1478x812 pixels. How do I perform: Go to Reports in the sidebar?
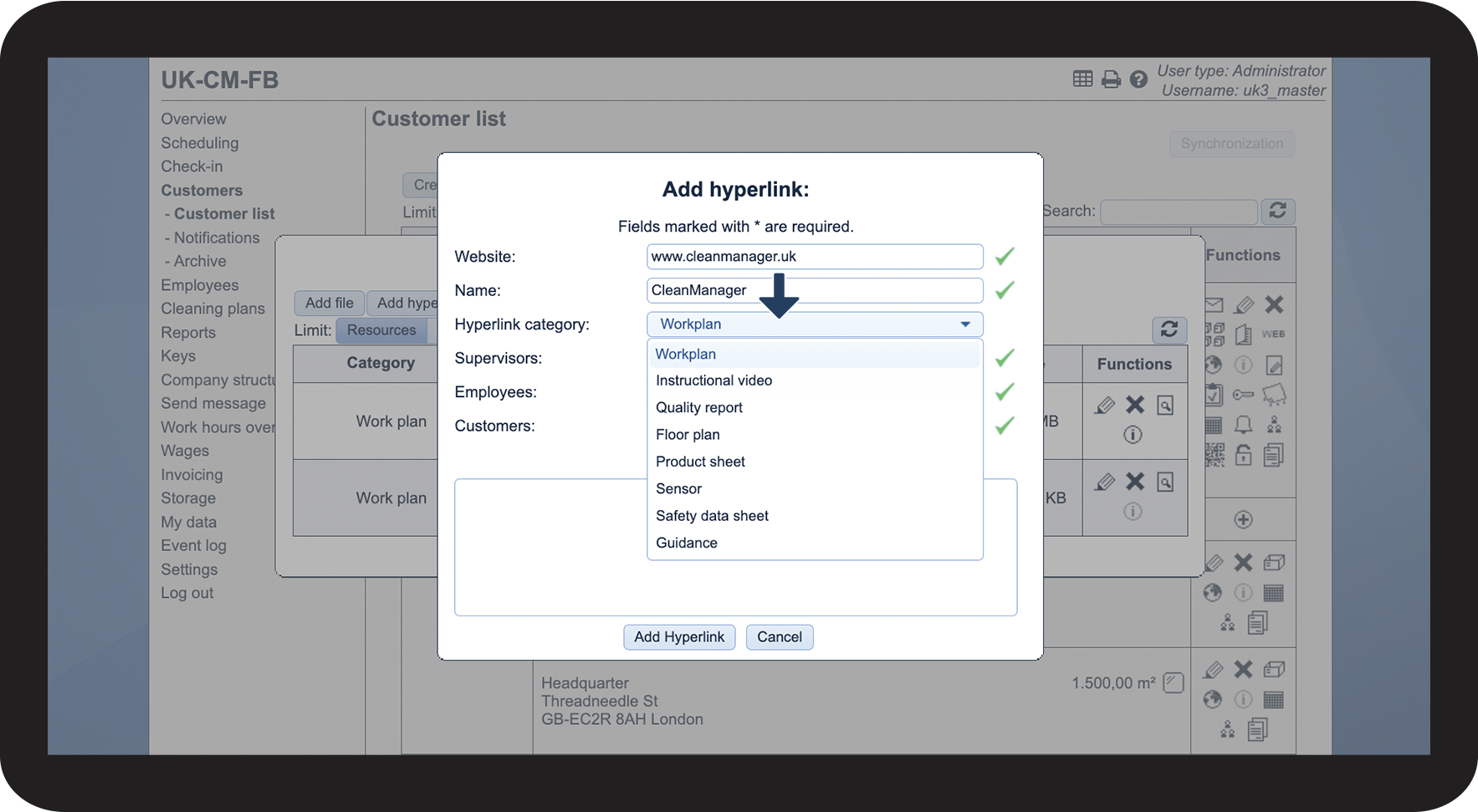188,333
